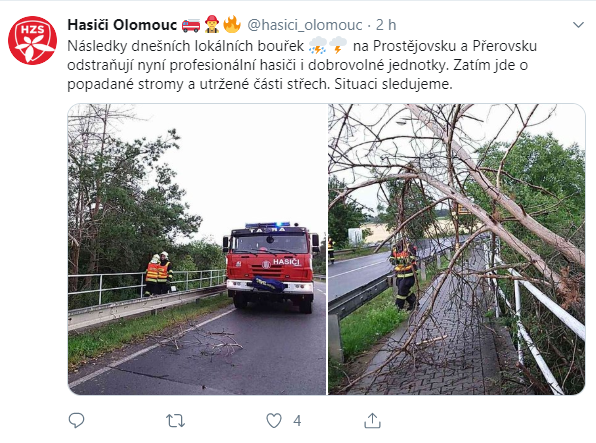The image size is (596, 443).
Task: Click the like count number 4
Action: pyautogui.click(x=297, y=421)
